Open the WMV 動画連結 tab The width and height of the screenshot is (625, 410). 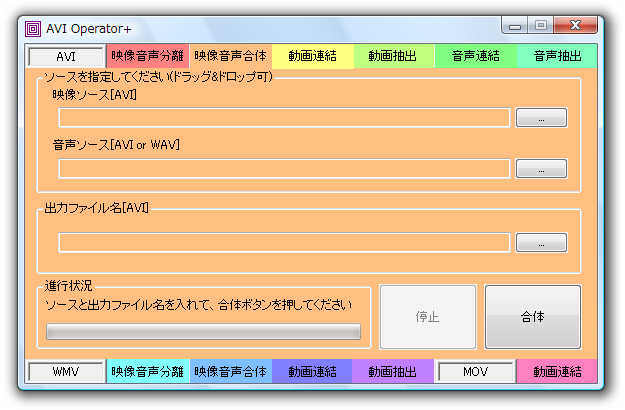coord(312,371)
